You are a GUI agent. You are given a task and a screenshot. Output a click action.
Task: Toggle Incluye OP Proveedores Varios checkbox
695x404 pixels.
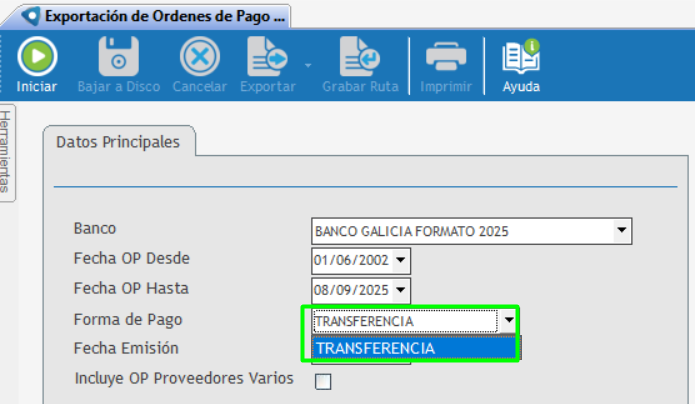(x=323, y=380)
